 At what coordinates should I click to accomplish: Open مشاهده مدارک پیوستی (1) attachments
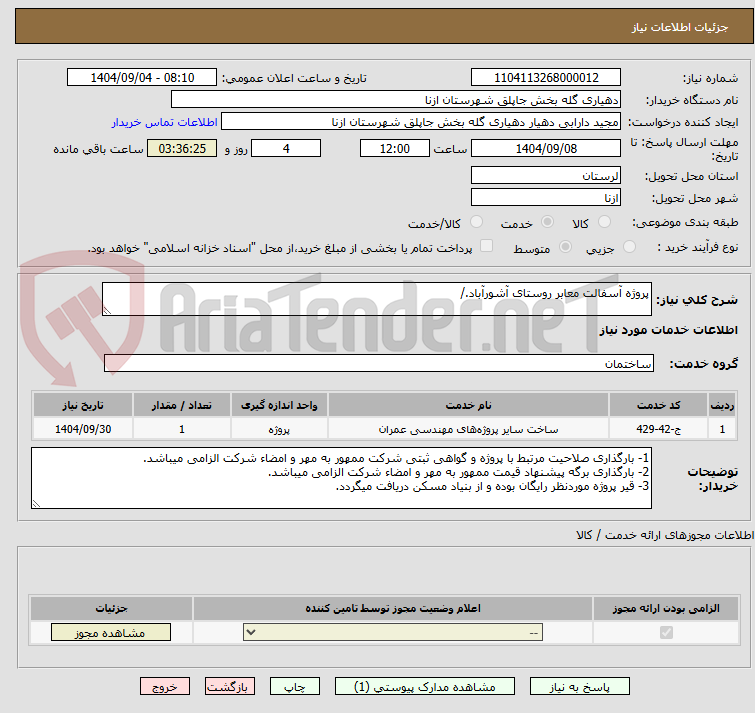point(425,687)
